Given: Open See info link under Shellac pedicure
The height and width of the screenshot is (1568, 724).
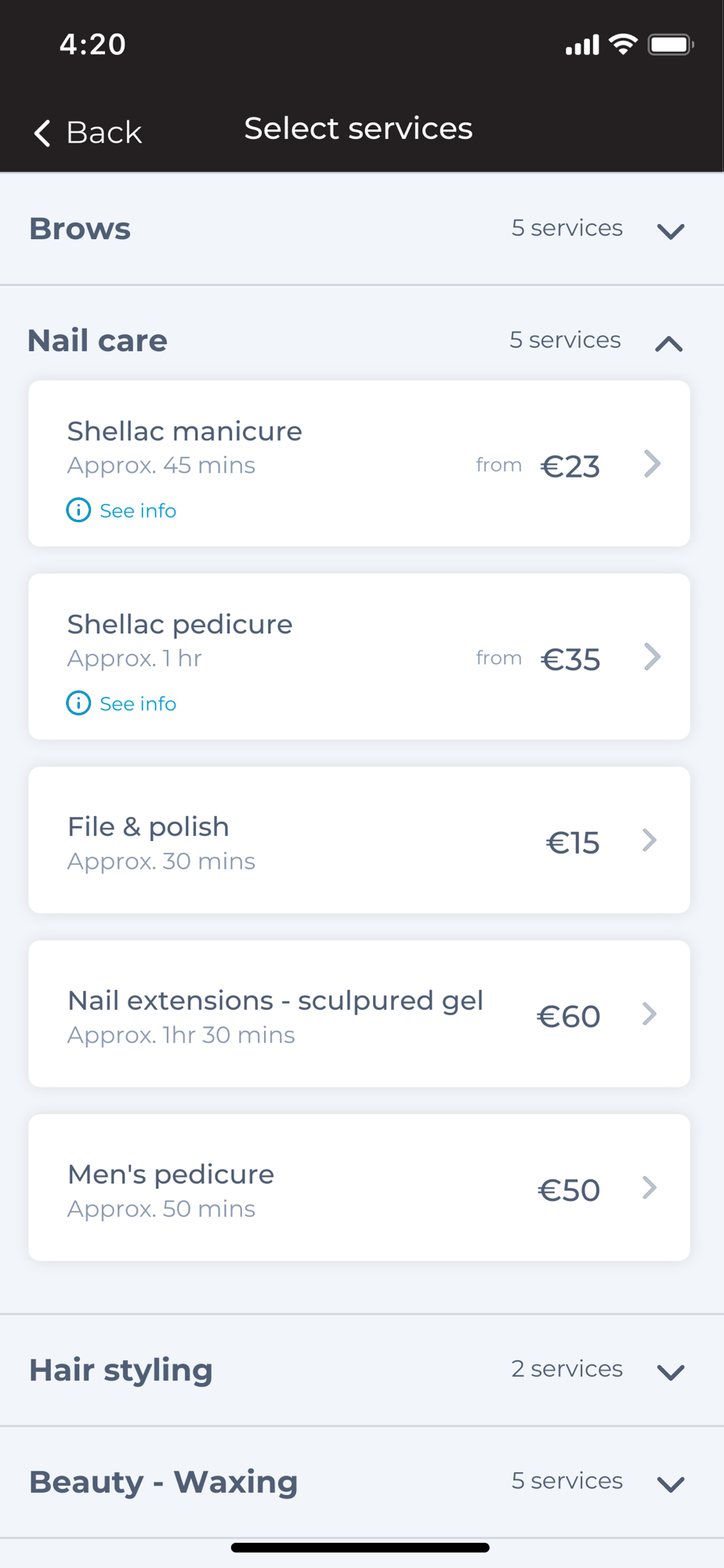Looking at the screenshot, I should click(x=138, y=703).
